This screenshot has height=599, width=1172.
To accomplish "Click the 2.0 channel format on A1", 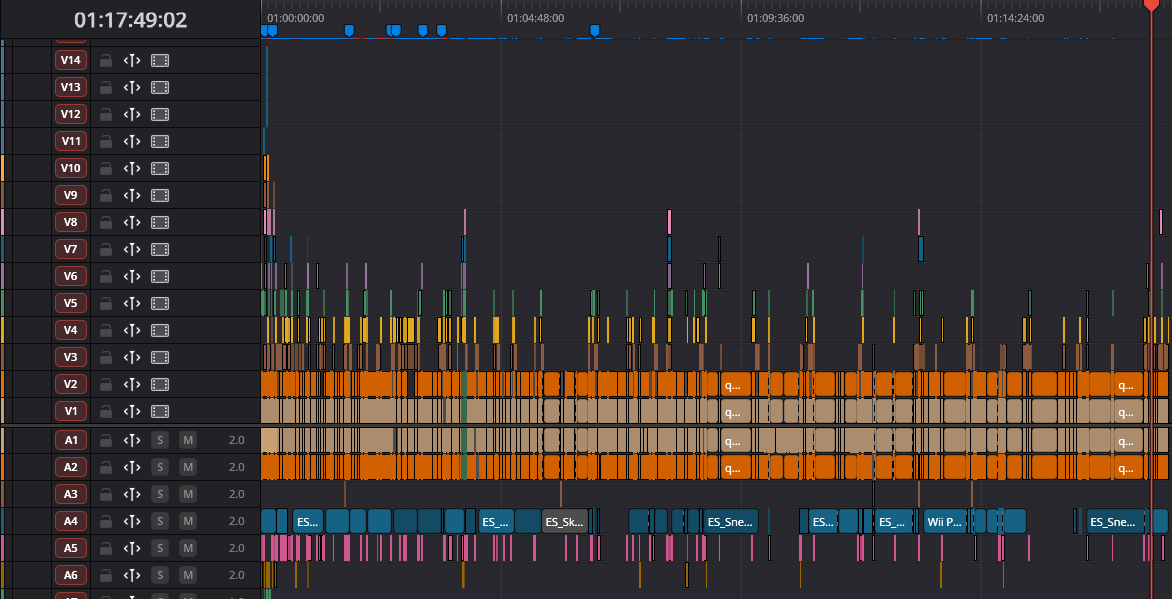I will pyautogui.click(x=236, y=440).
